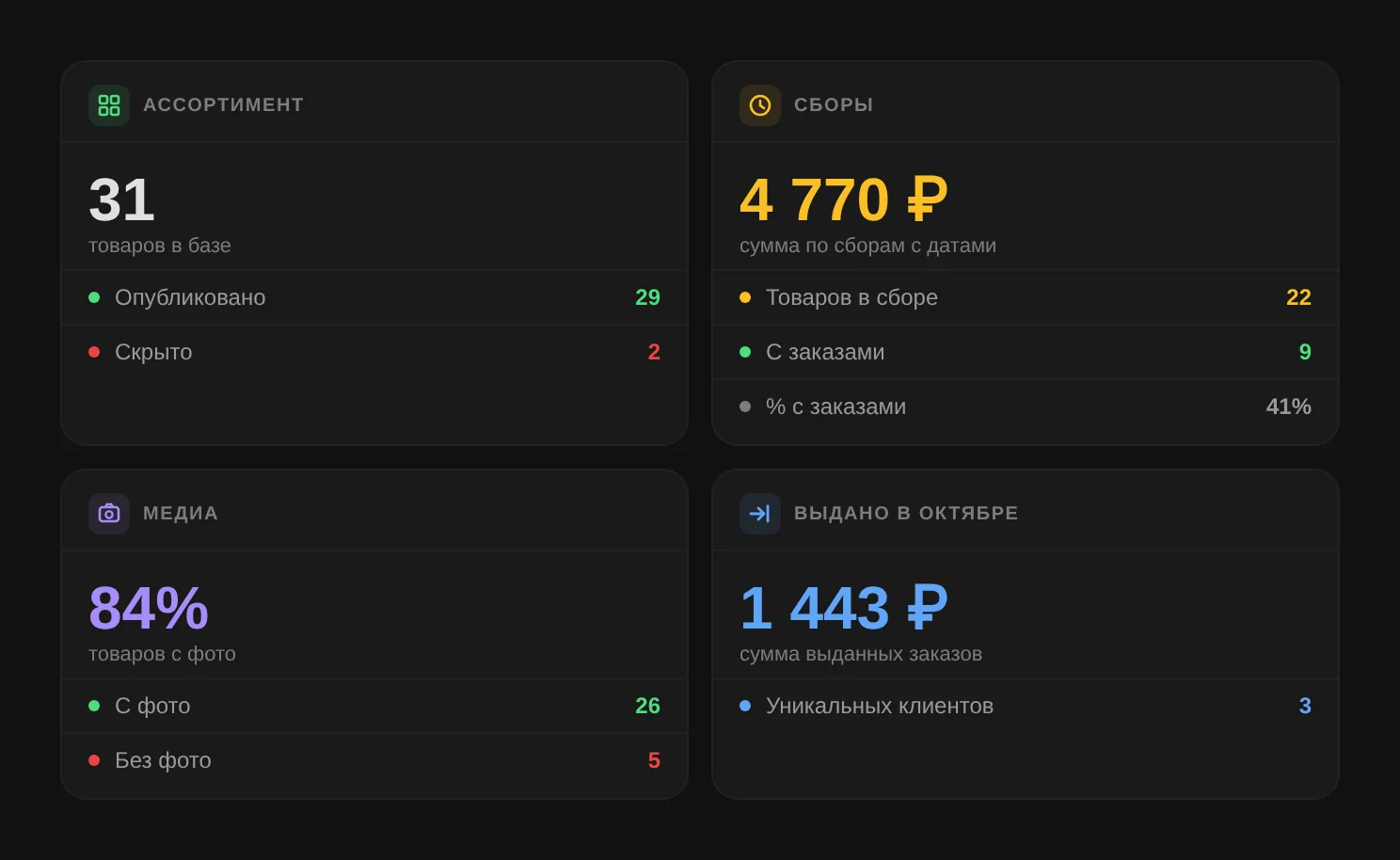Click the large number 31
1400x860 pixels.
(121, 200)
